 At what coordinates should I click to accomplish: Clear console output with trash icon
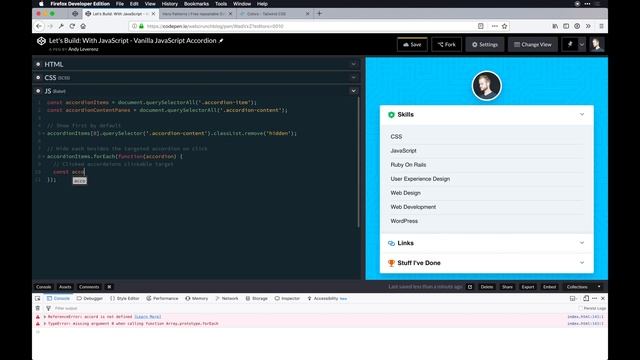[x=38, y=308]
